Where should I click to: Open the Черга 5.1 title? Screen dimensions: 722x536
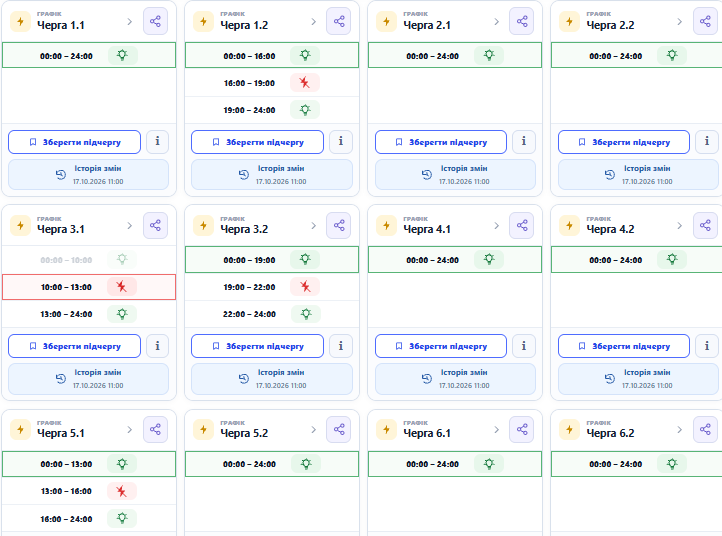point(61,433)
